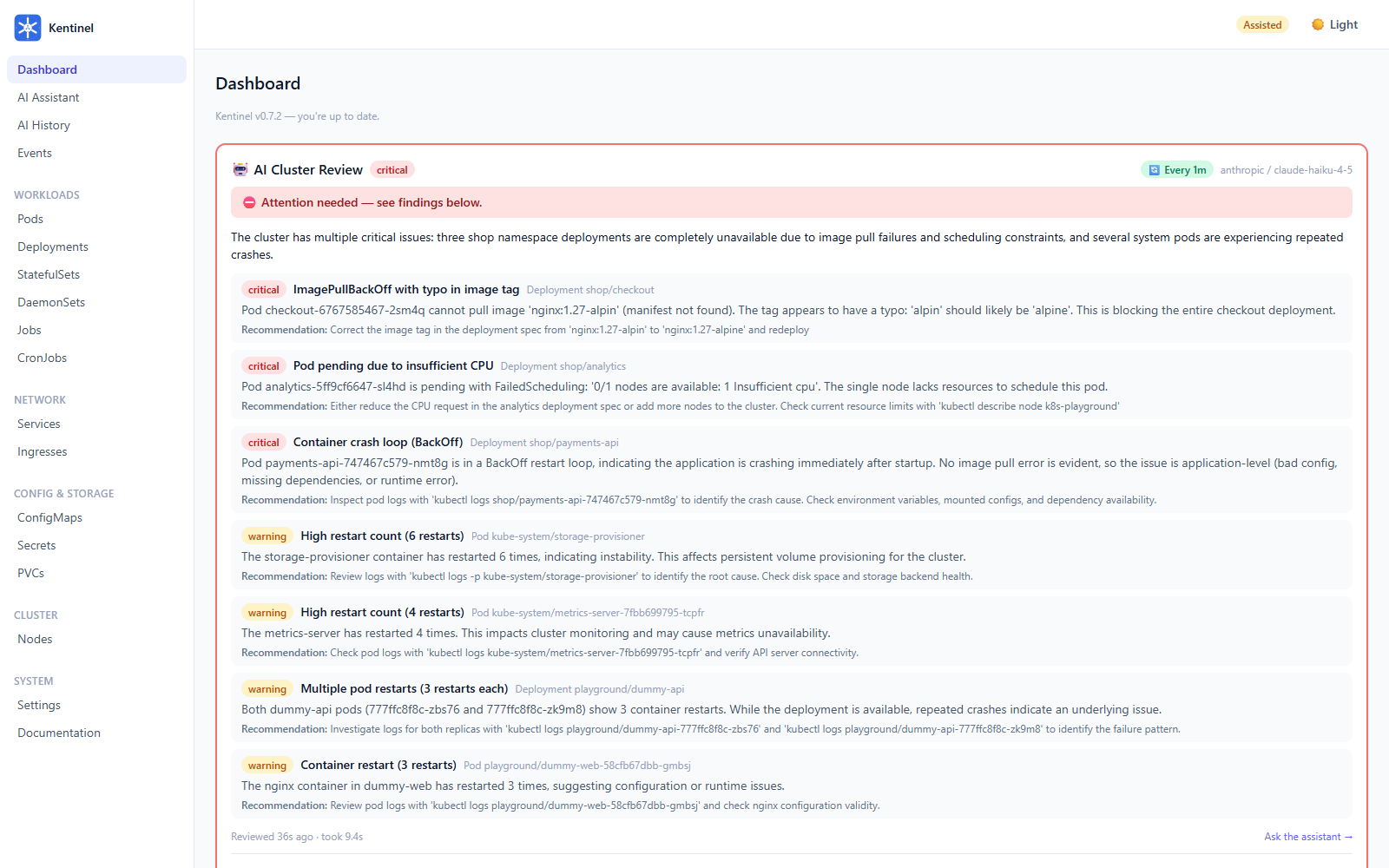Screen dimensions: 1389x868
Task: Click Pod kube-system/storage-provisioner label
Action: click(x=558, y=536)
